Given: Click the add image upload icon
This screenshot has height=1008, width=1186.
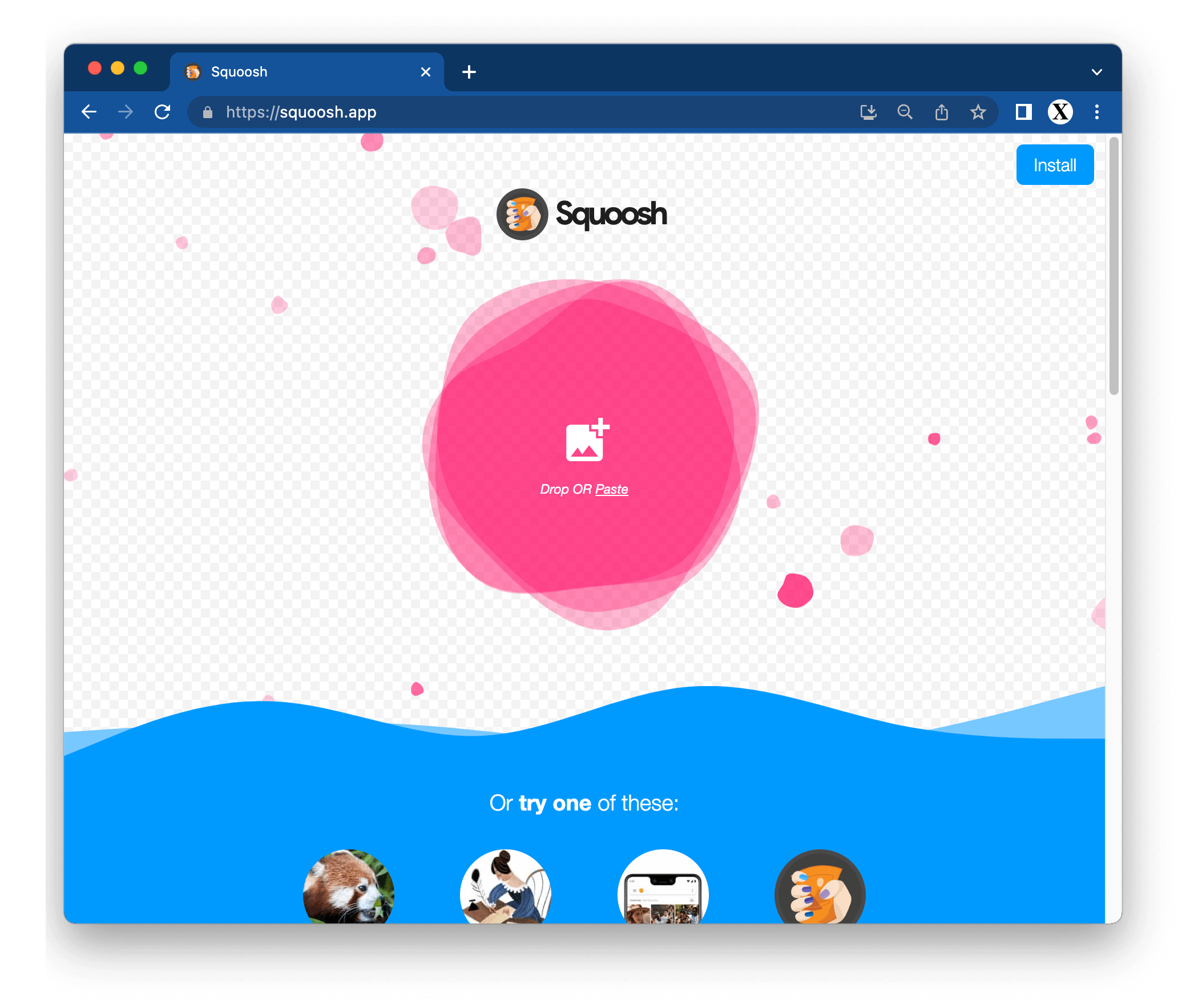Looking at the screenshot, I should point(586,440).
